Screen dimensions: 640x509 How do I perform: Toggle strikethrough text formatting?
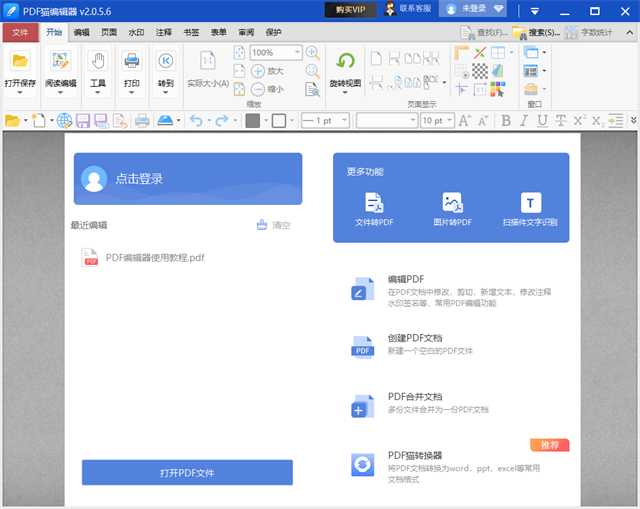(x=560, y=121)
